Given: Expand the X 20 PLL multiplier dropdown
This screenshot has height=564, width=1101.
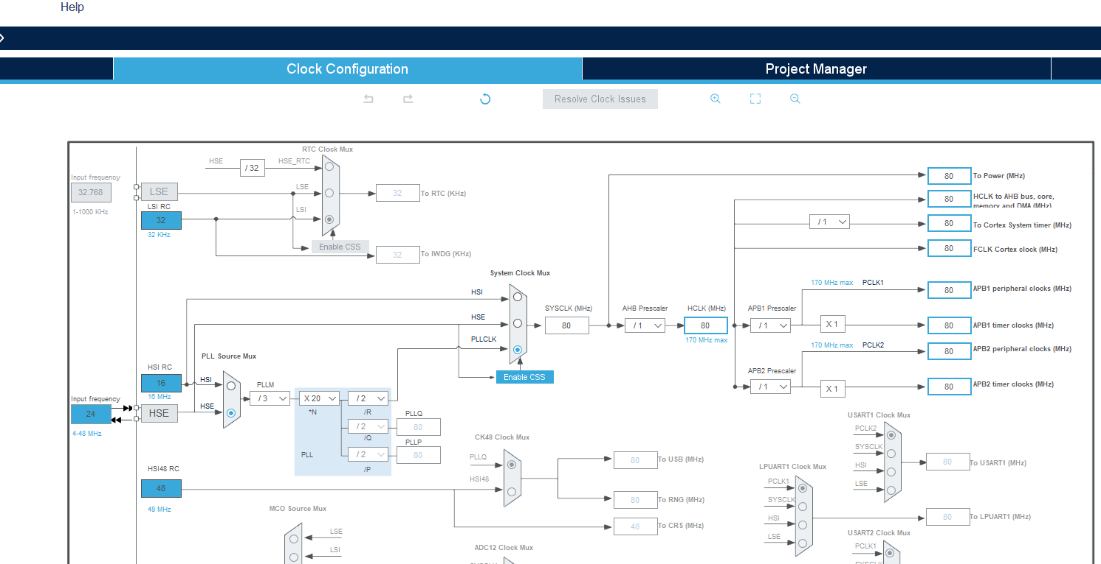Looking at the screenshot, I should point(321,398).
